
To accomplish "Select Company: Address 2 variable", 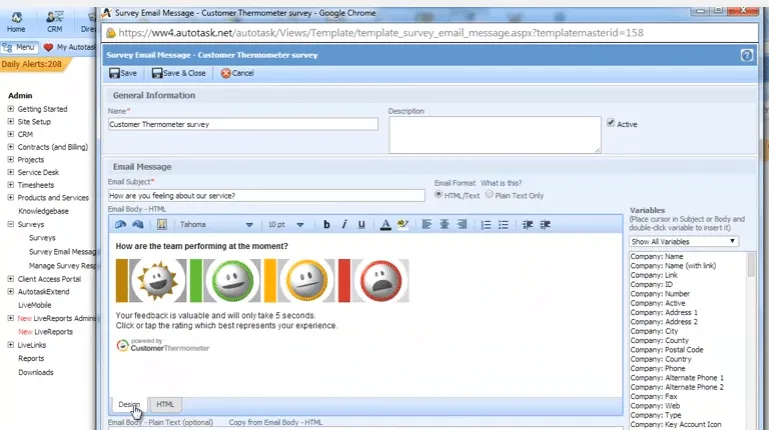I will tap(664, 322).
